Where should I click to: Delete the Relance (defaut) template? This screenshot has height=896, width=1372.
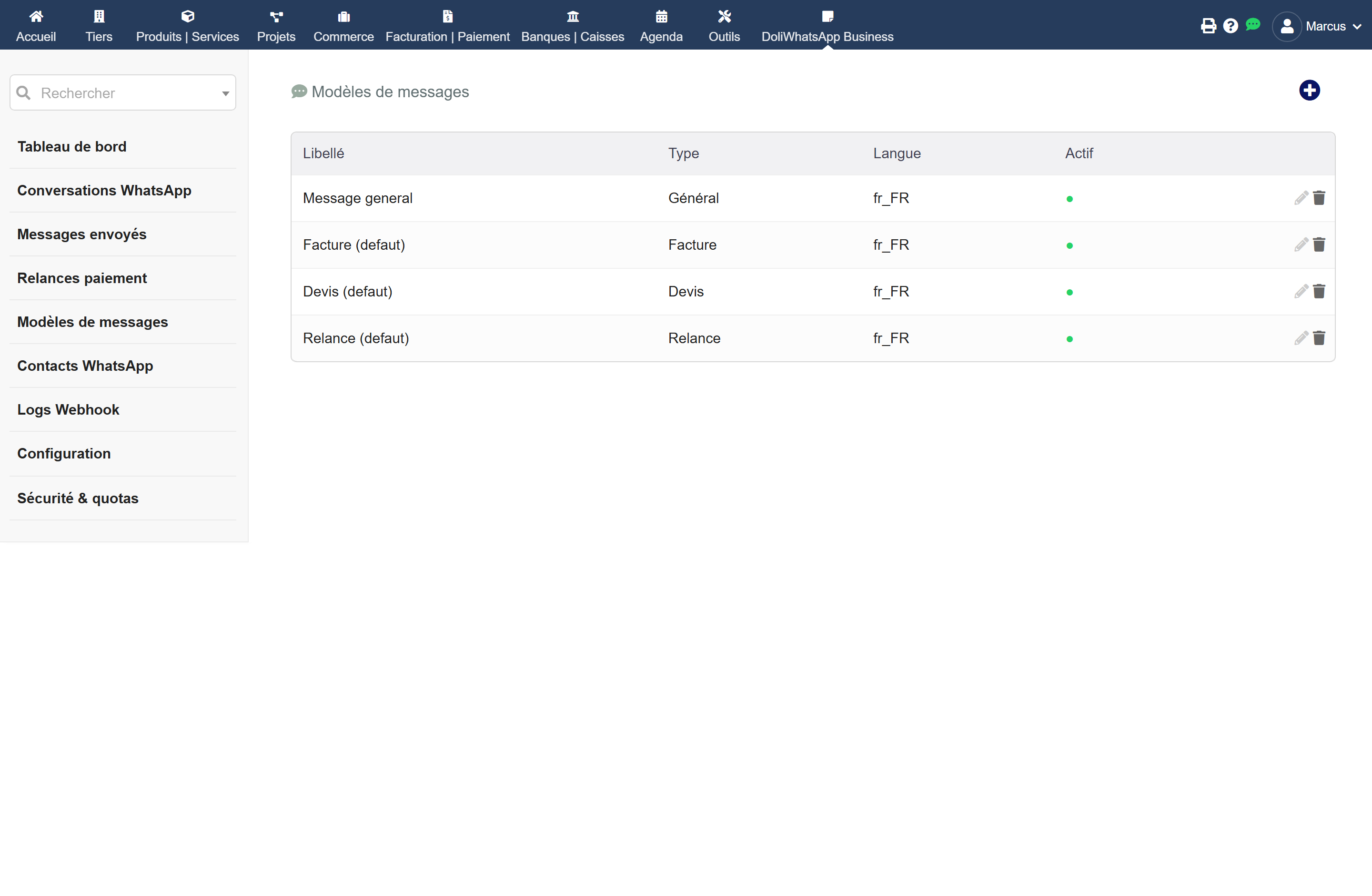tap(1319, 338)
